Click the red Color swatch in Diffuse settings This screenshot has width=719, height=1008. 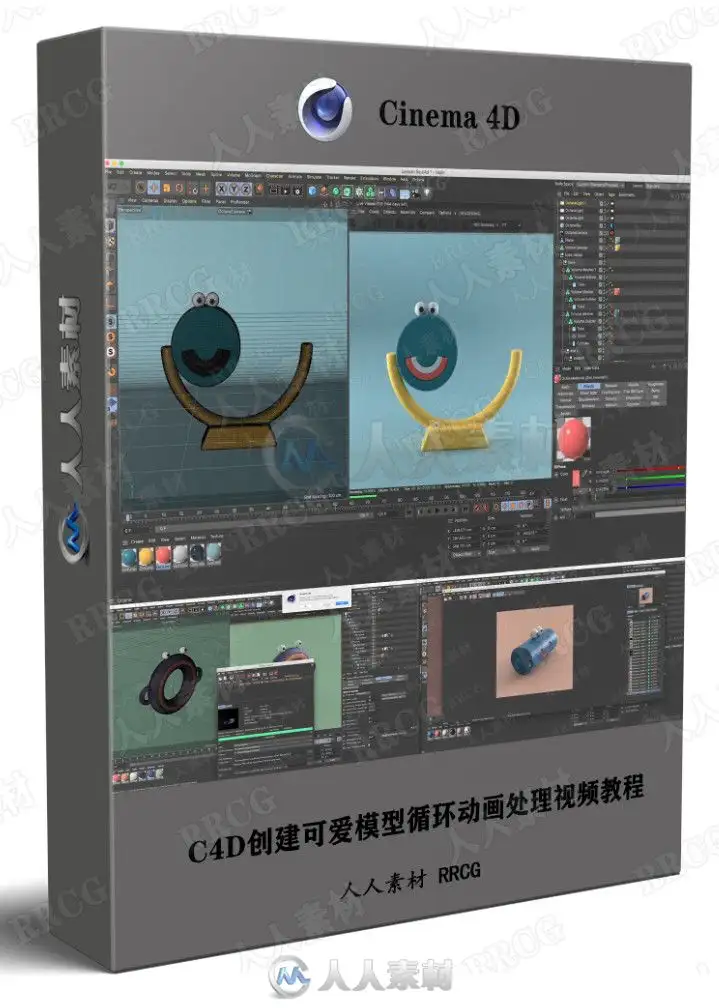(576, 478)
